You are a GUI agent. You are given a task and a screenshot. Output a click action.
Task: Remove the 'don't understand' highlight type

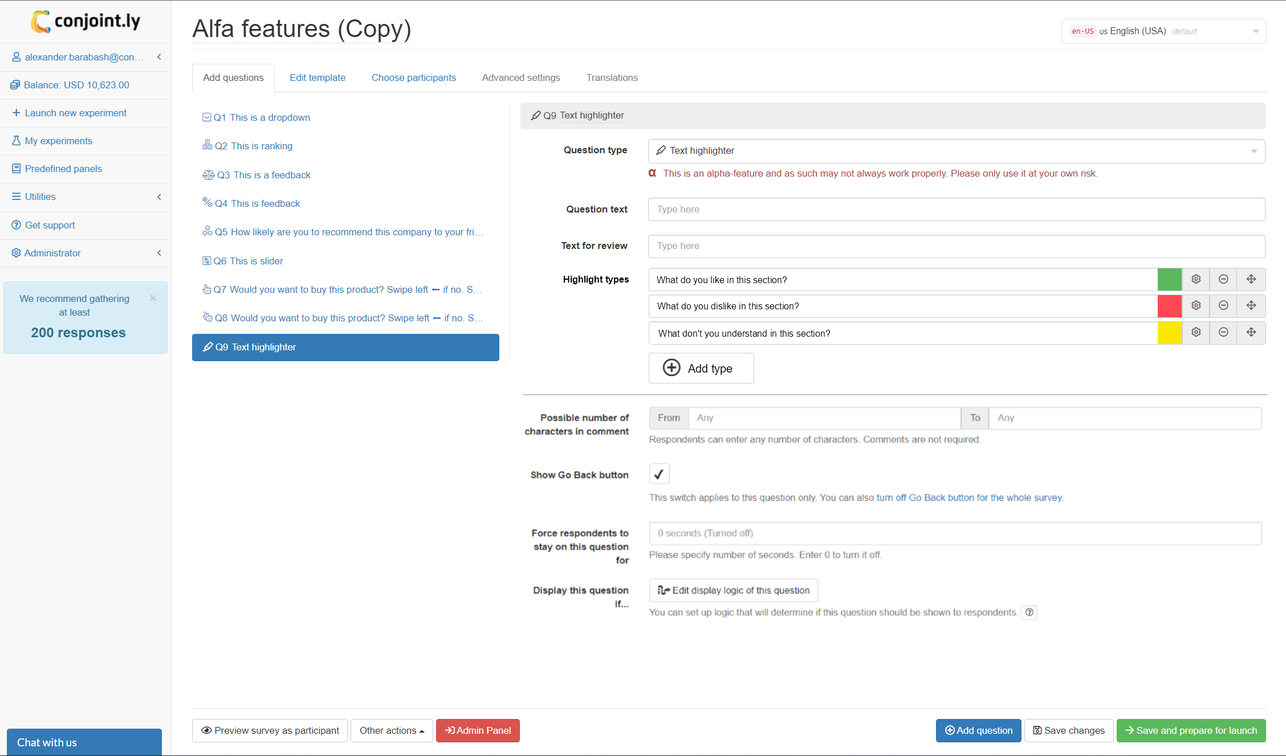[x=1223, y=333]
